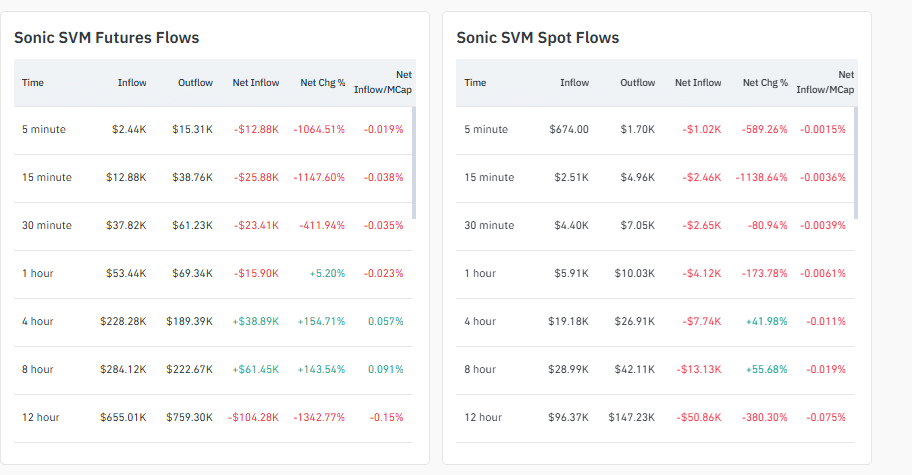This screenshot has width=912, height=475.
Task: Click spot net inflow -$1.02K
Action: tap(701, 129)
